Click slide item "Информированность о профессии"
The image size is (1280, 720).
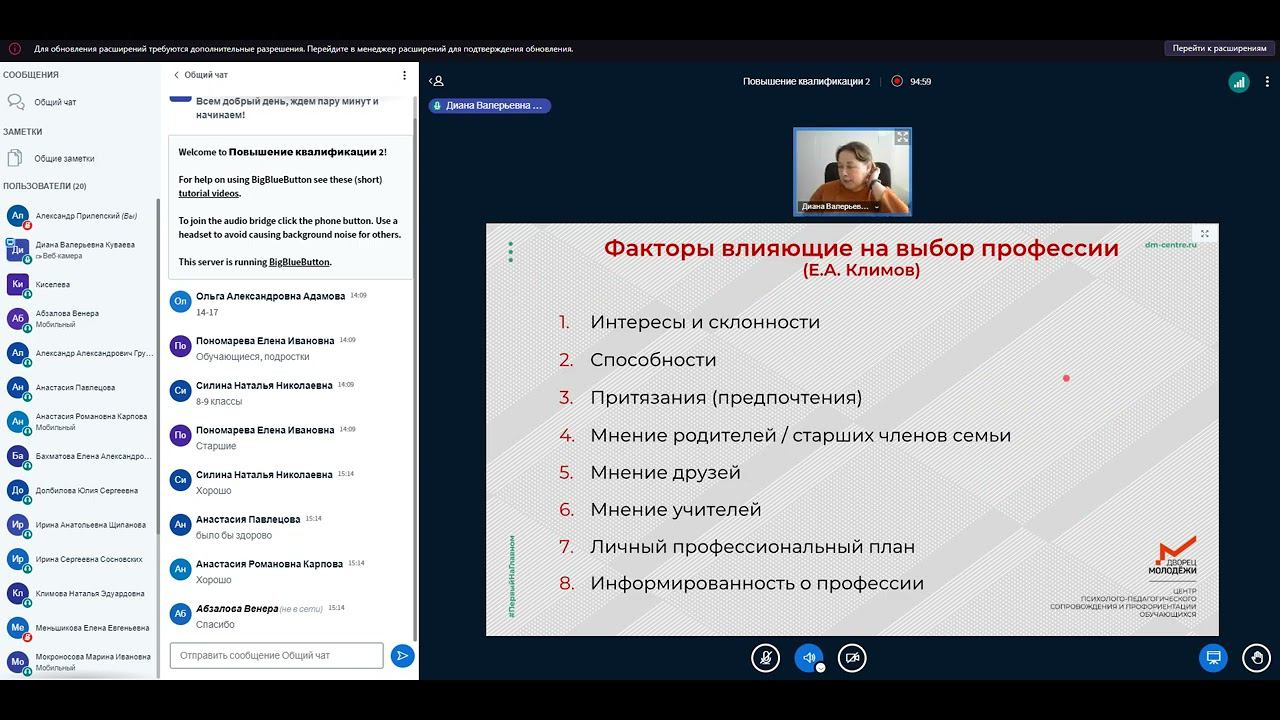757,584
